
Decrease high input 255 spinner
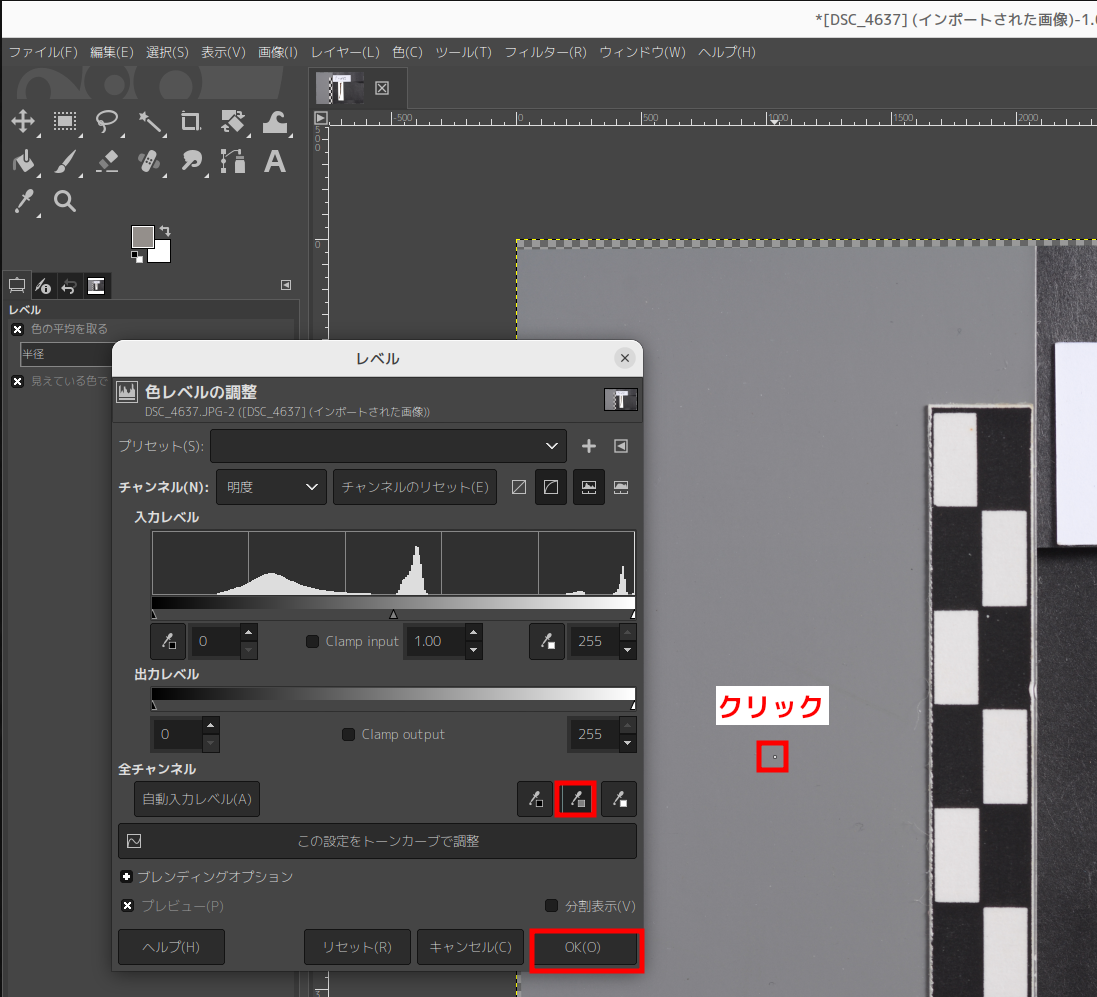628,650
